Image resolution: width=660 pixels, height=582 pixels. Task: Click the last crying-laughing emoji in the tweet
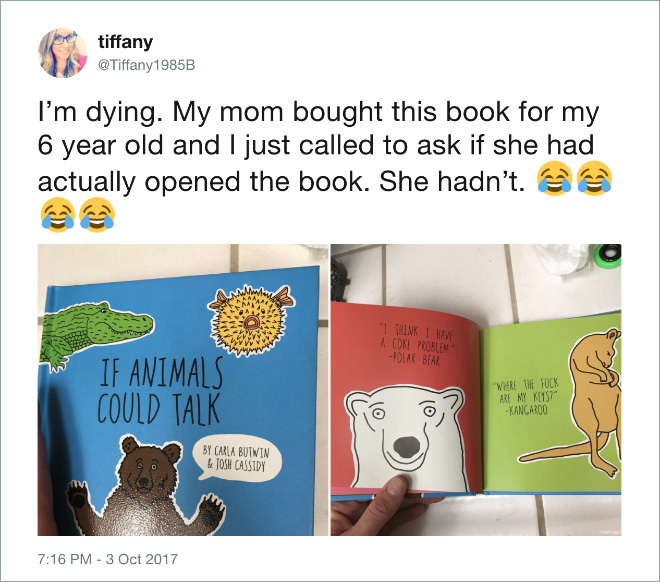pyautogui.click(x=97, y=215)
